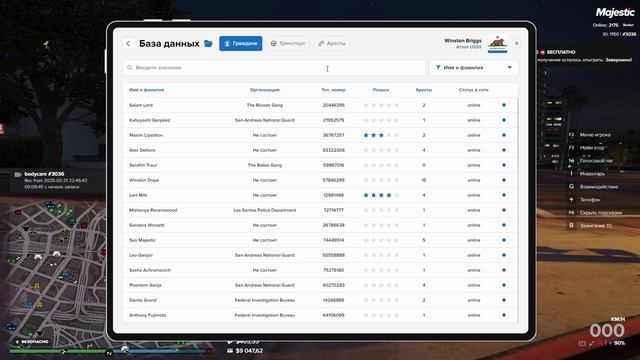Click the magnifier icon in the search field

(129, 68)
